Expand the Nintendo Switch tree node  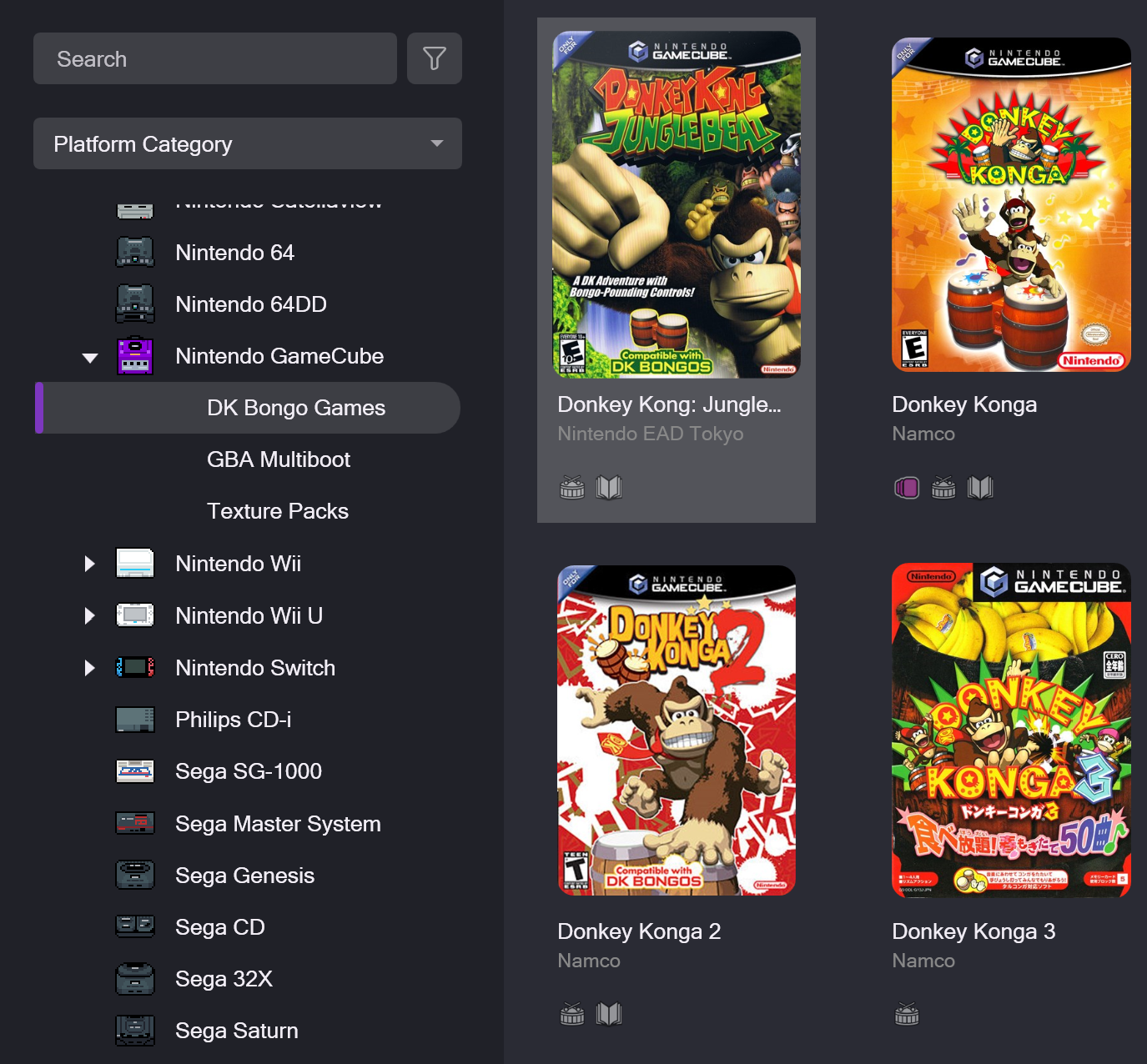coord(89,667)
